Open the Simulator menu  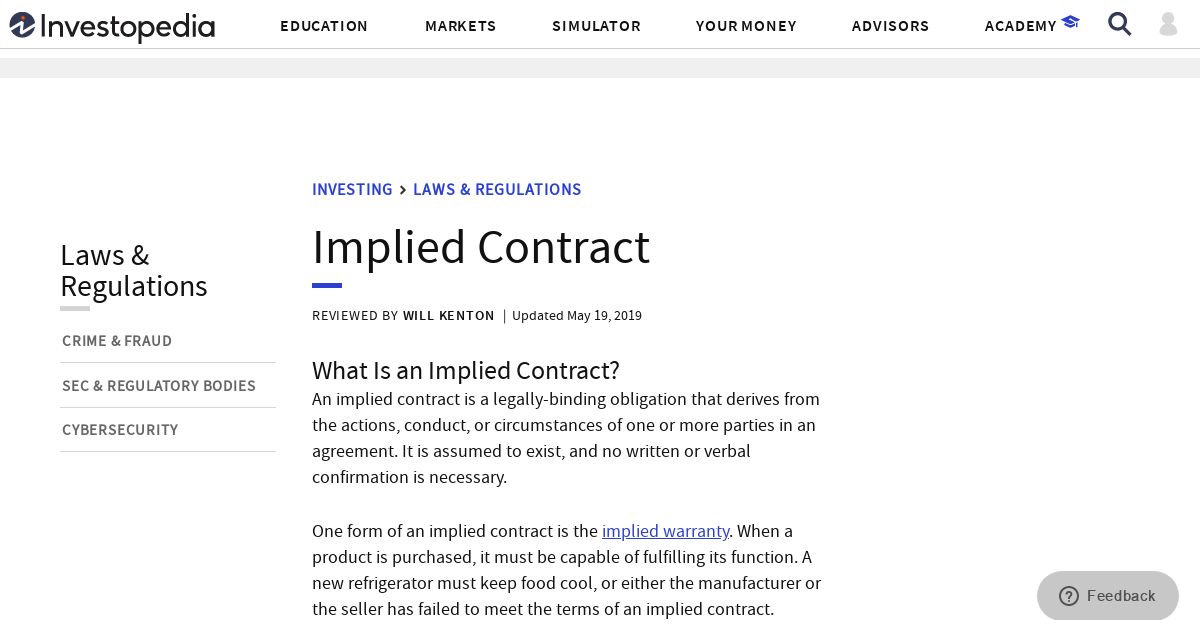tap(597, 26)
